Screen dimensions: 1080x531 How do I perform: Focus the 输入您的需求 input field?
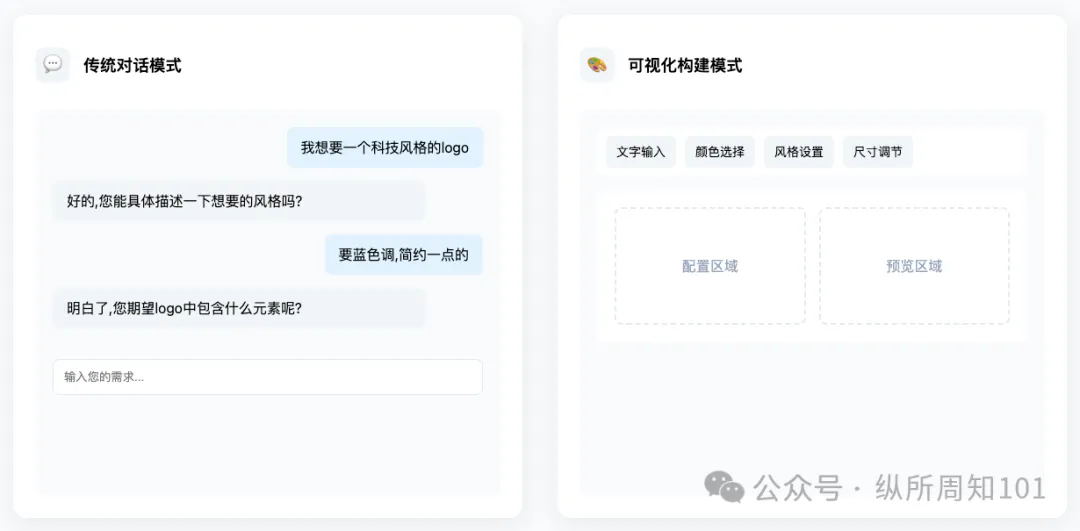pos(268,377)
